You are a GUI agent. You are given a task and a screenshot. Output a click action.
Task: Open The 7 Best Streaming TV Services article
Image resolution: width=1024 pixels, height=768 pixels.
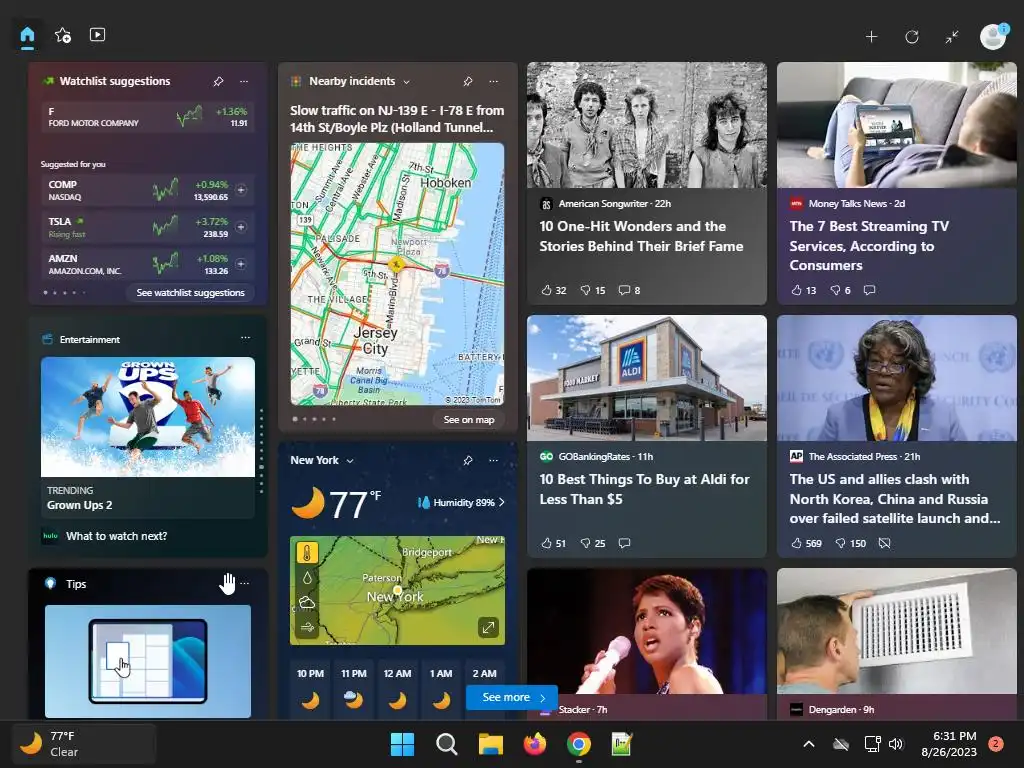(869, 246)
